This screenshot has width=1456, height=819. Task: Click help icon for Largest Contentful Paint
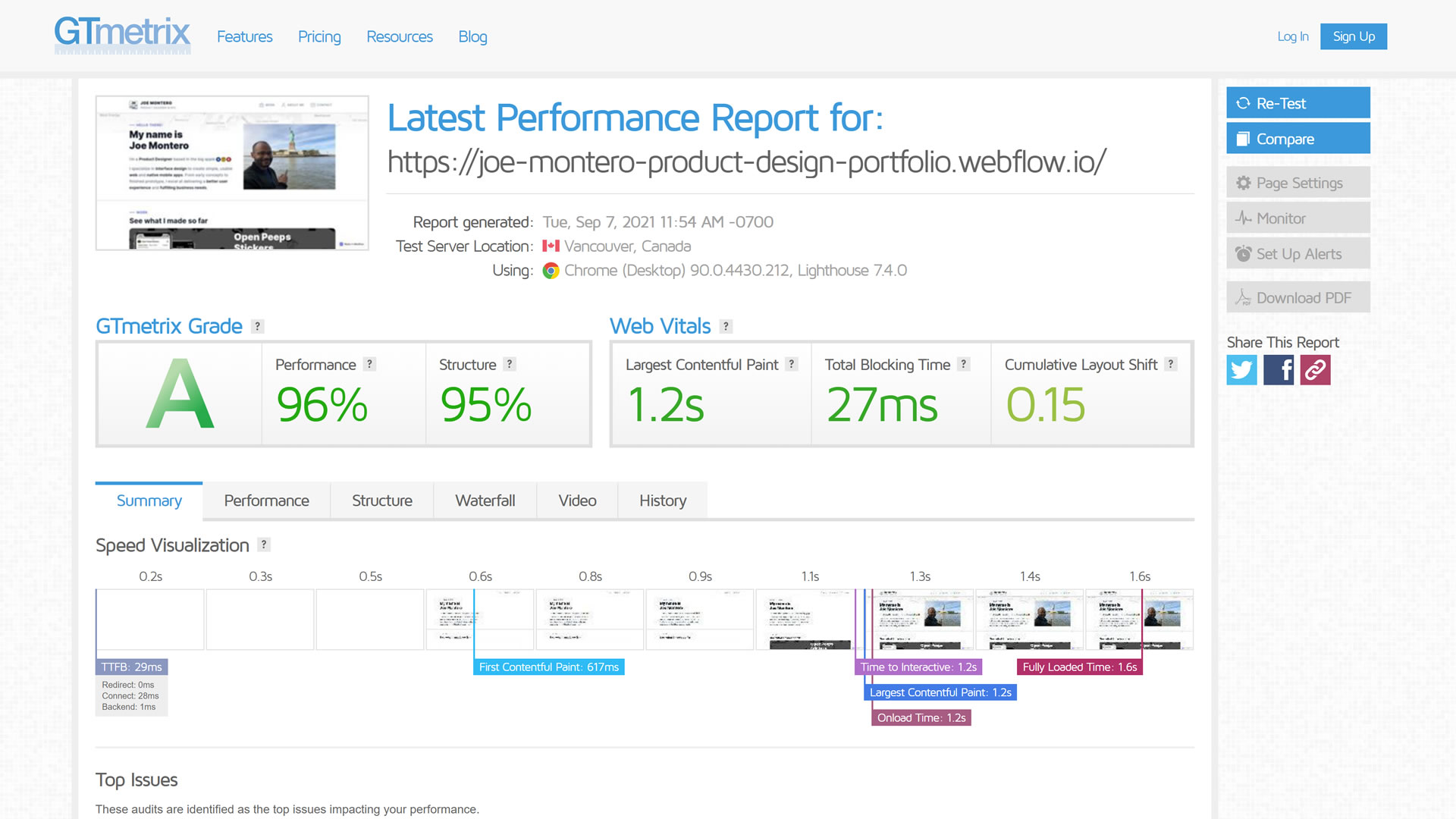tap(792, 364)
